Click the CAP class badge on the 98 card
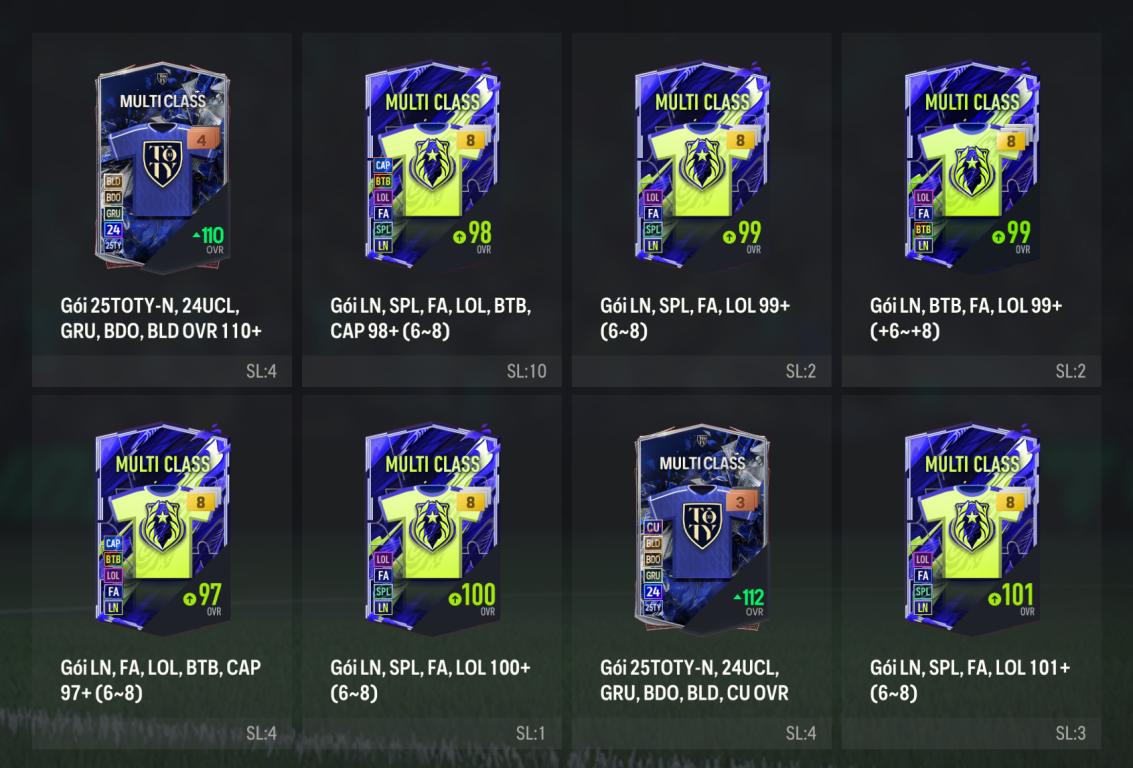Screen dimensions: 1133x768 (383, 165)
